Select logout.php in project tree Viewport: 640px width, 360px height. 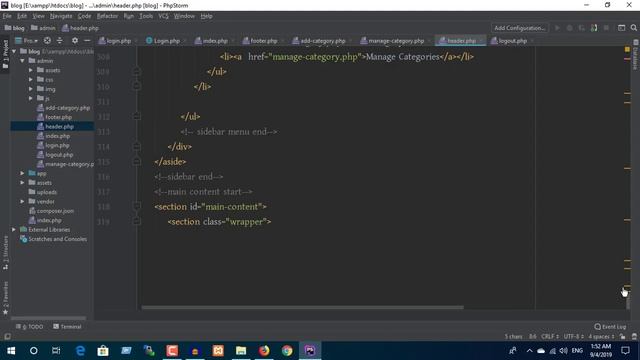click(x=55, y=155)
